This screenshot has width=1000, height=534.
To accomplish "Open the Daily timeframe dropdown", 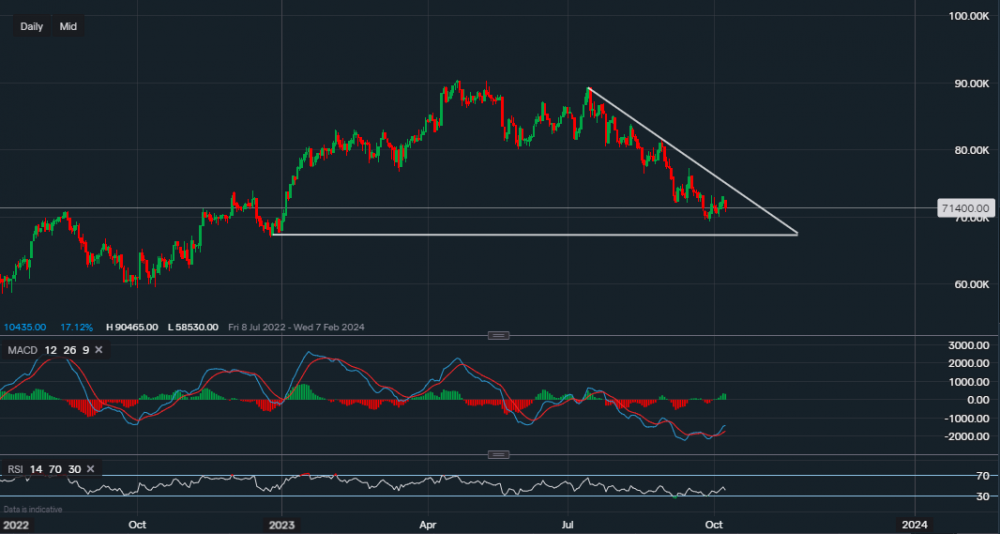I will [x=32, y=26].
